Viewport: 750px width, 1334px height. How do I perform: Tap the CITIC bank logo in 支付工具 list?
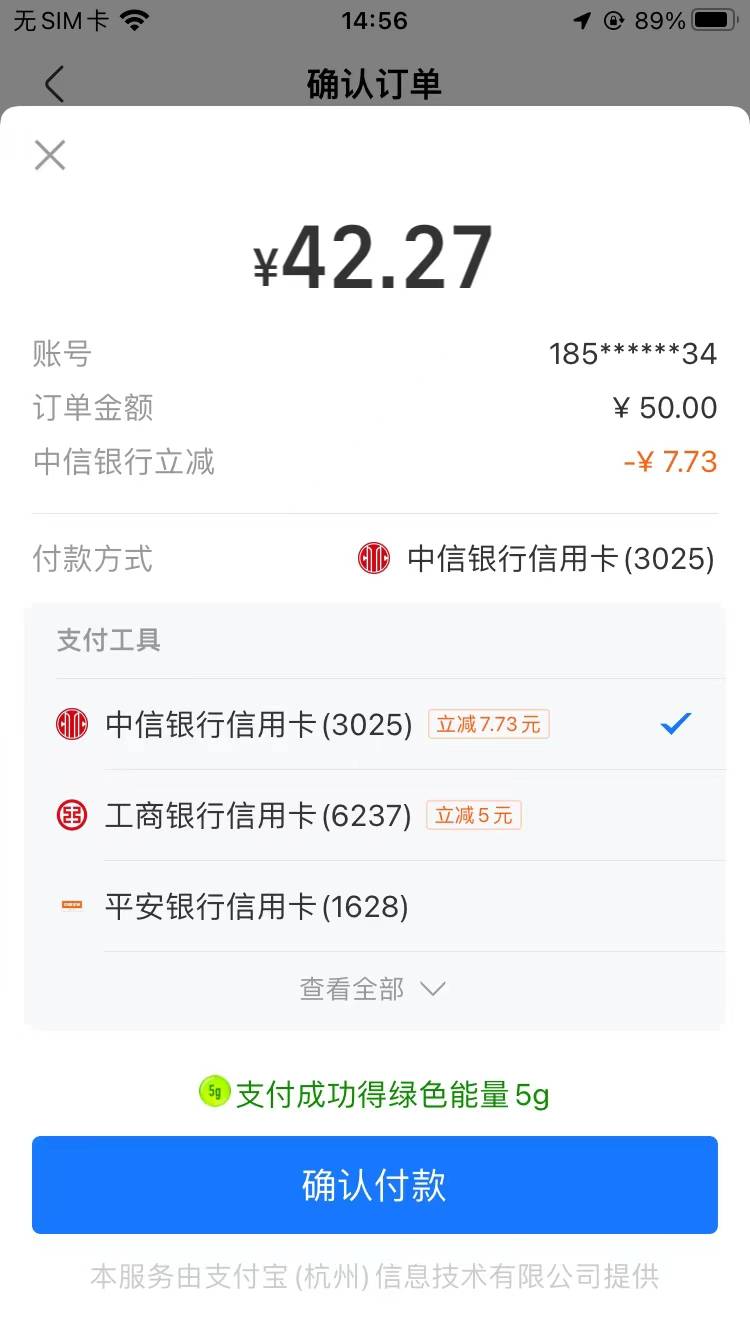(x=72, y=724)
